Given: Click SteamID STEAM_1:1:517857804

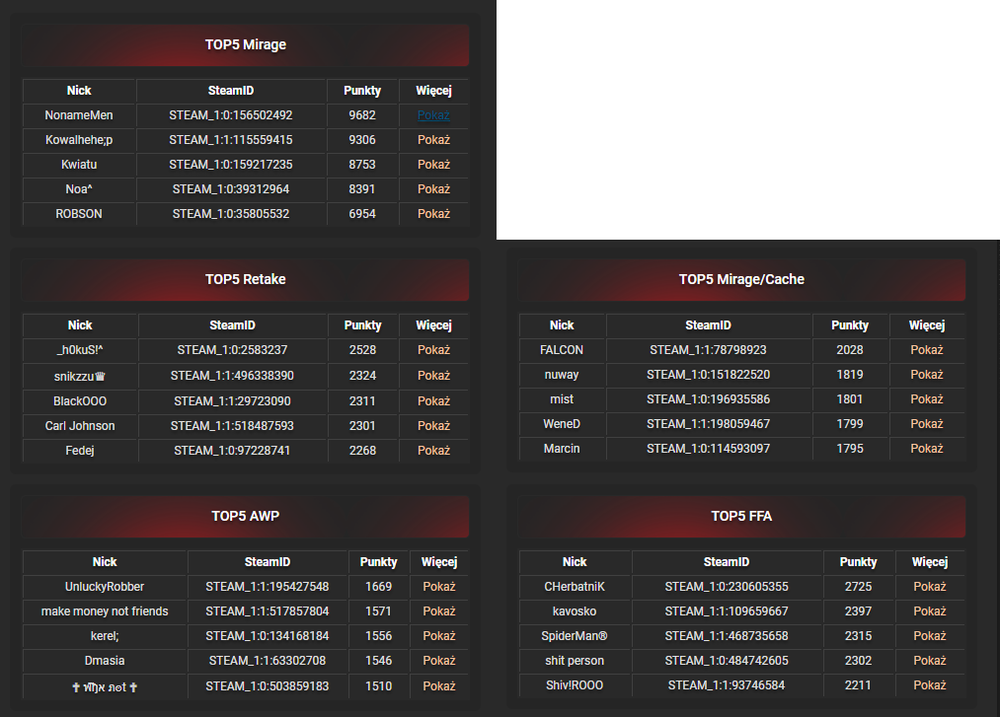Looking at the screenshot, I should pos(267,611).
